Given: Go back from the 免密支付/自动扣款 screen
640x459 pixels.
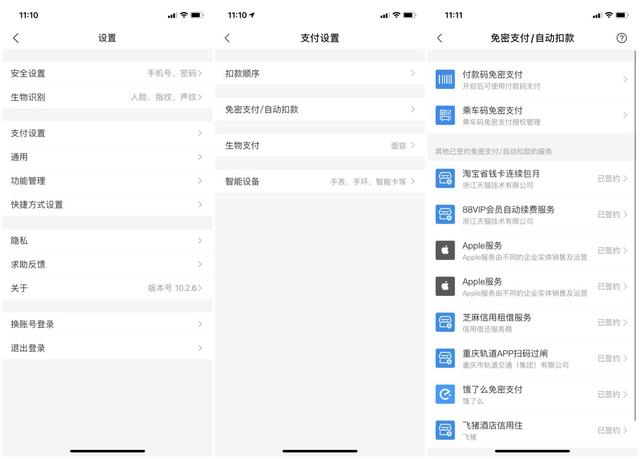Looking at the screenshot, I should click(x=439, y=38).
